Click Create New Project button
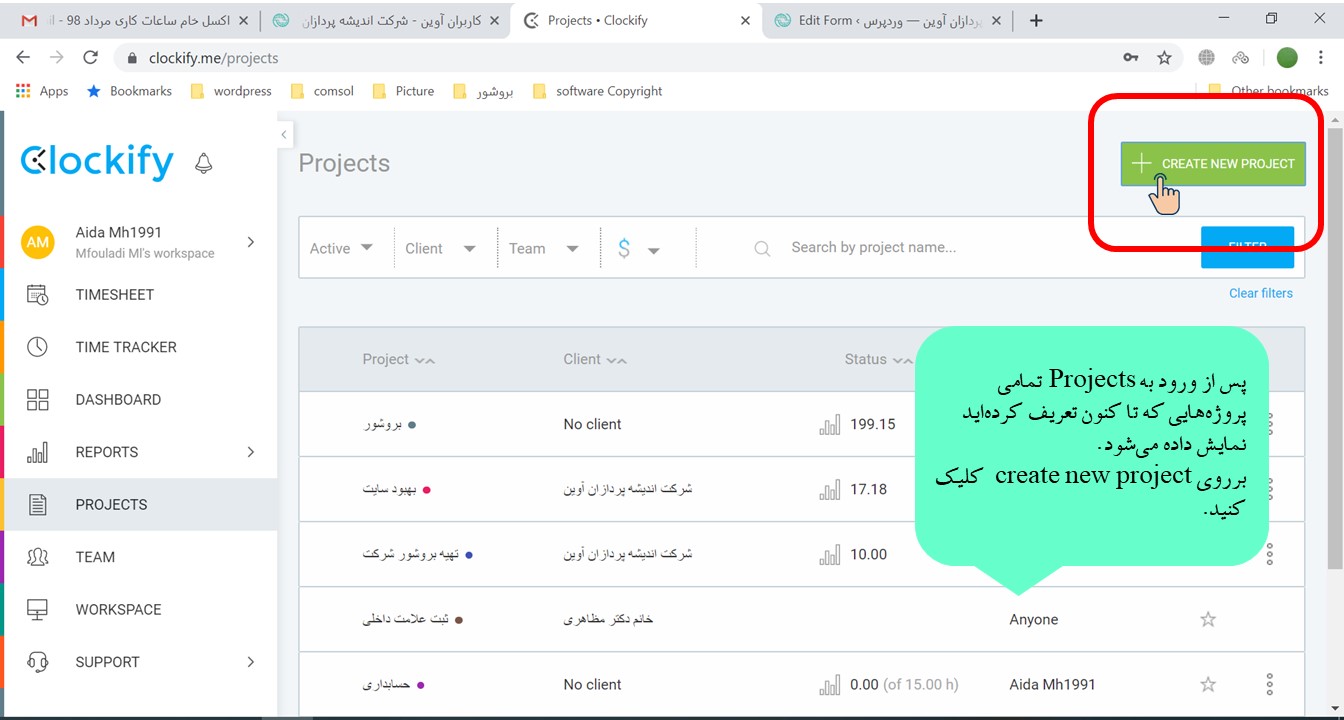Viewport: 1344px width, 720px height. [1213, 163]
